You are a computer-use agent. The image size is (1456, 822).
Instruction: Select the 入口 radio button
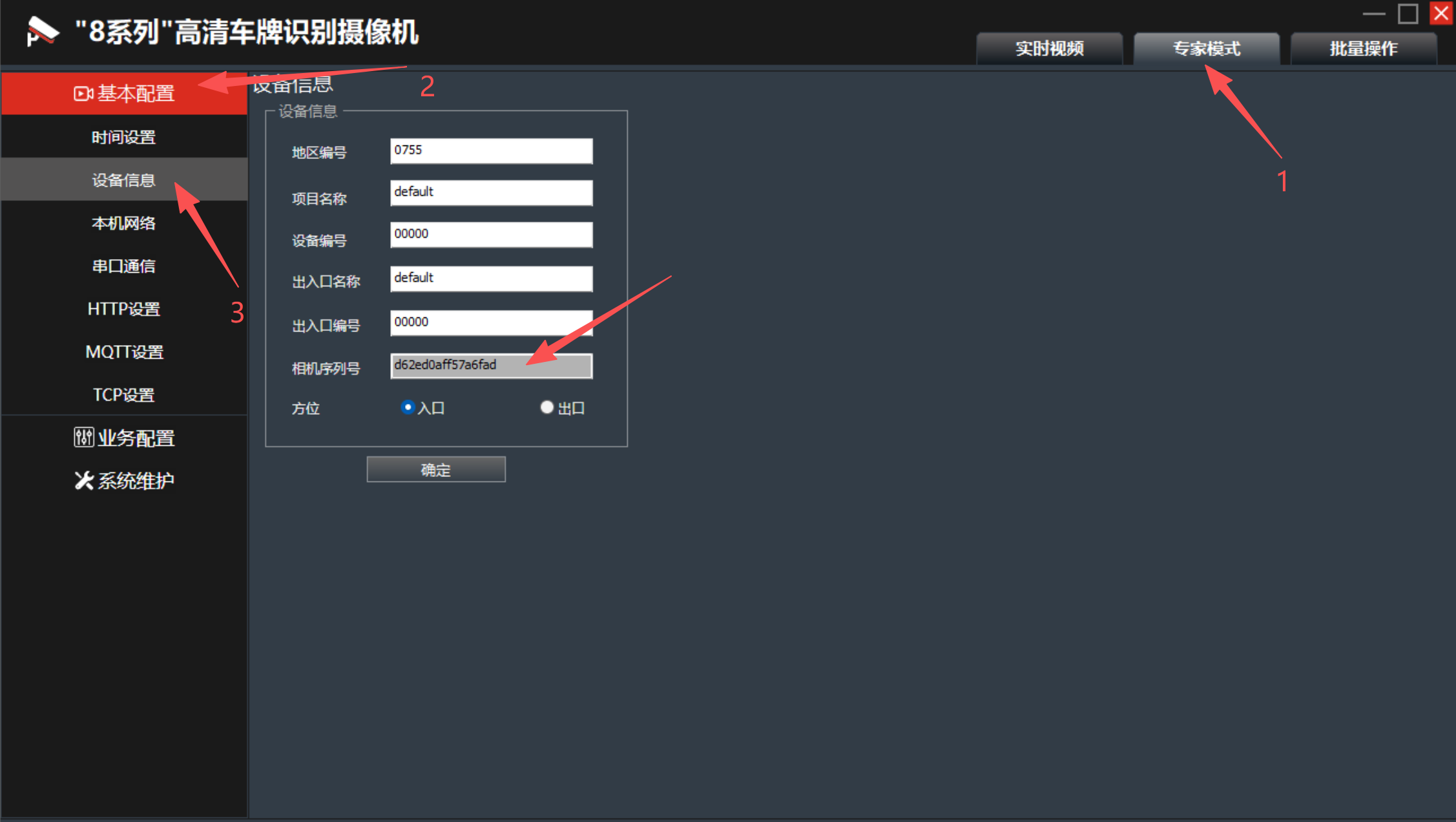pyautogui.click(x=407, y=407)
